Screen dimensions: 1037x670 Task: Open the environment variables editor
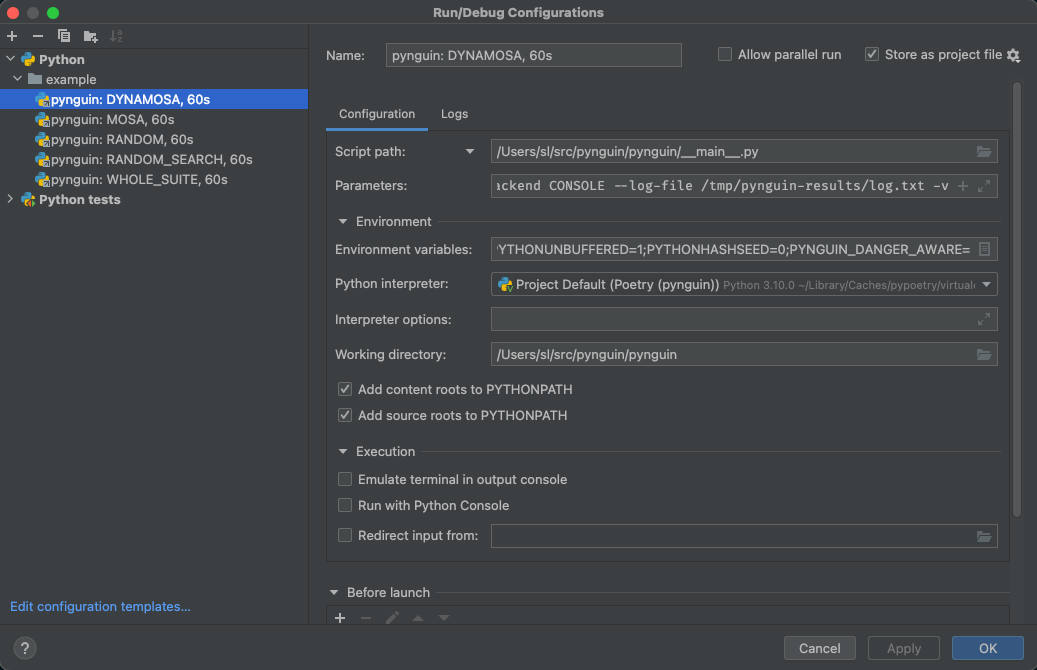(984, 249)
